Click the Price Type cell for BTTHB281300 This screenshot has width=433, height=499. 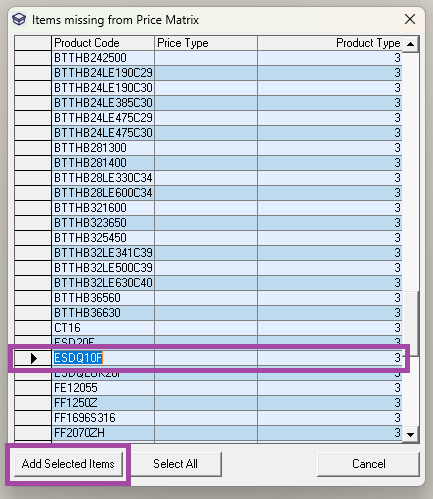[x=206, y=148]
